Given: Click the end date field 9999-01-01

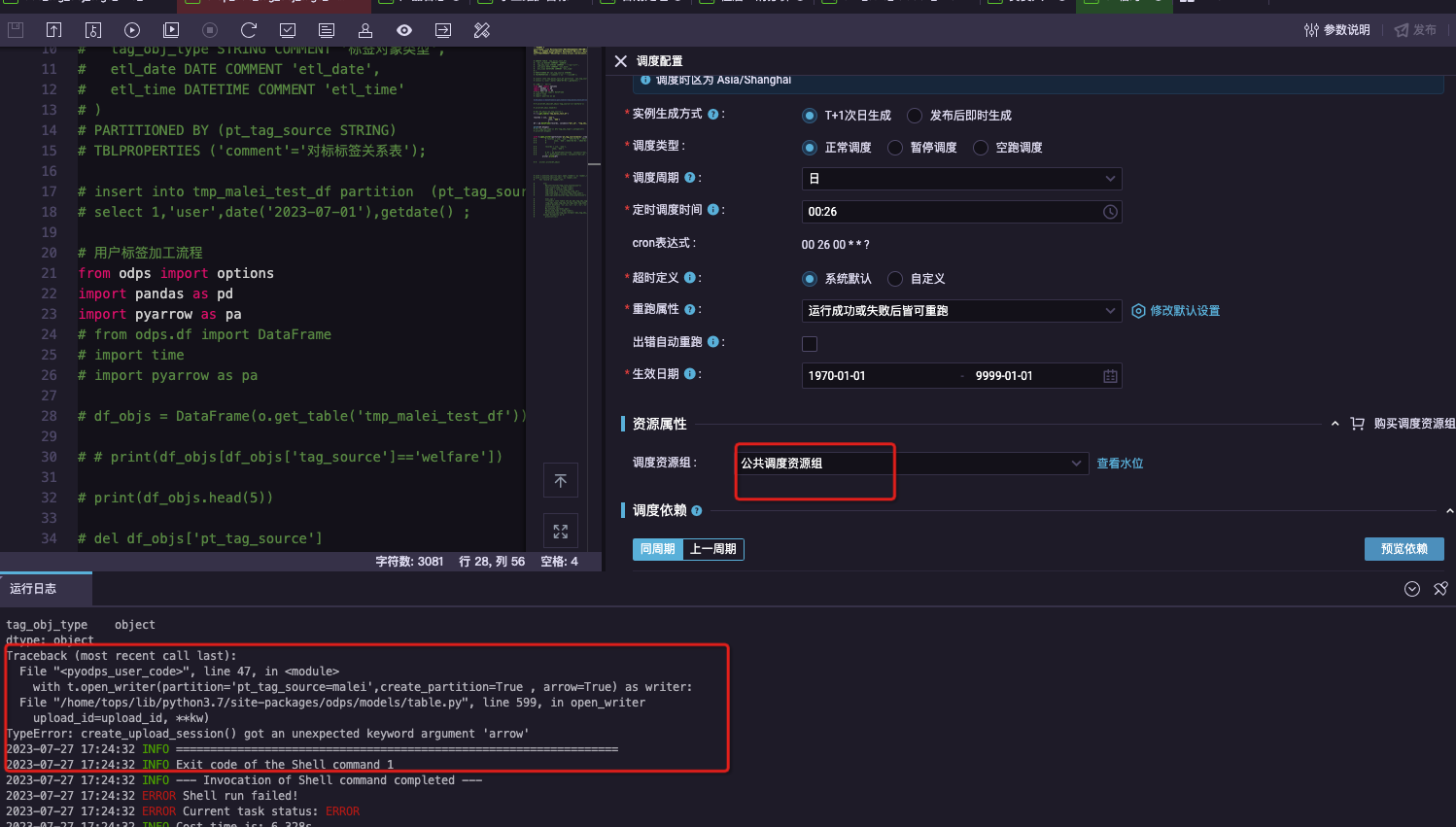Looking at the screenshot, I should 1004,376.
